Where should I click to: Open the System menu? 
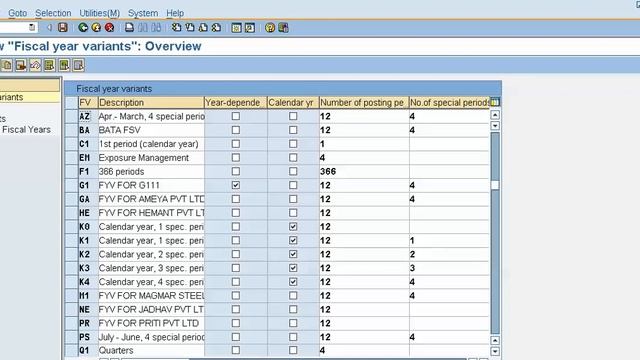pyautogui.click(x=143, y=13)
